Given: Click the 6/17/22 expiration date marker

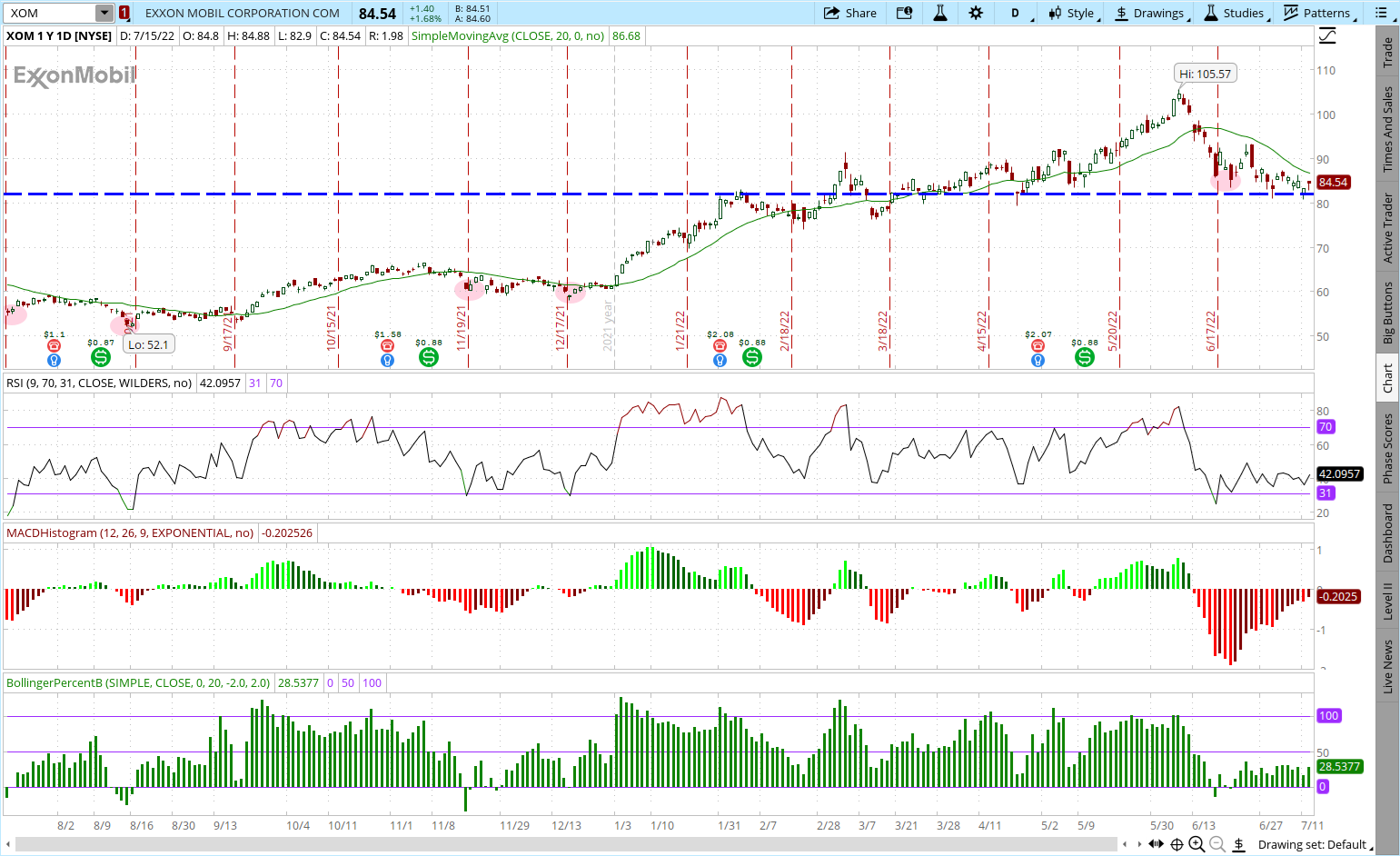Looking at the screenshot, I should click(1211, 331).
